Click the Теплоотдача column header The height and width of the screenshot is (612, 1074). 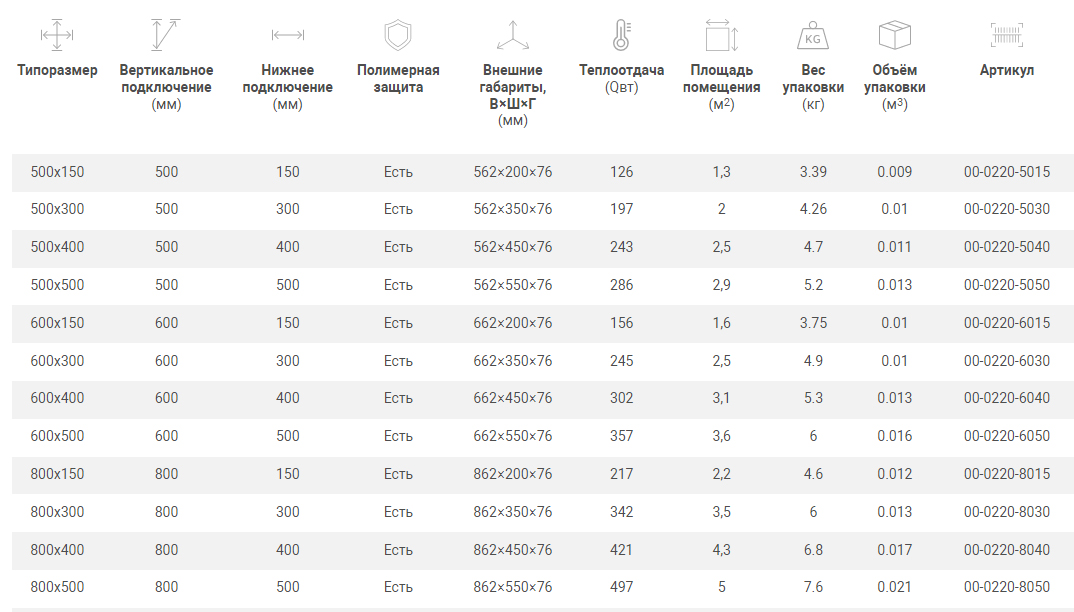coord(621,70)
